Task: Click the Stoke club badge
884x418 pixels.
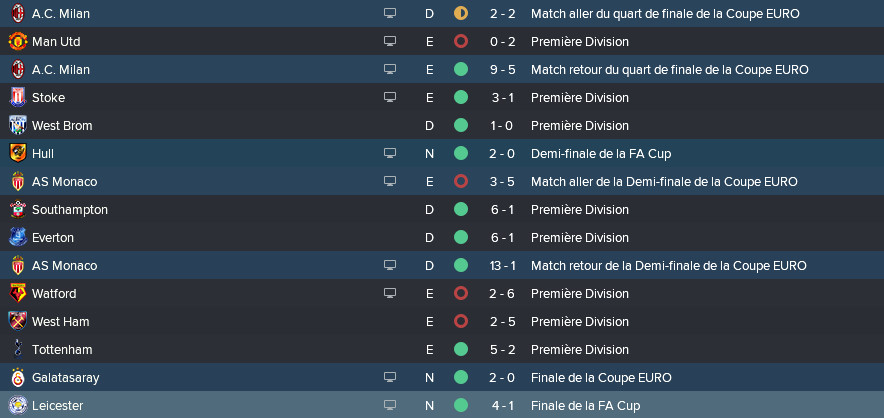Action: coord(18,98)
